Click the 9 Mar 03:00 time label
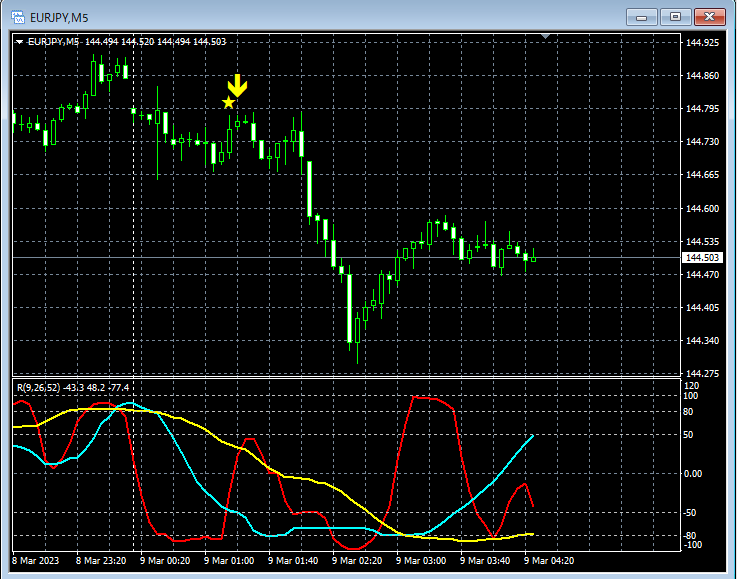 (x=421, y=561)
